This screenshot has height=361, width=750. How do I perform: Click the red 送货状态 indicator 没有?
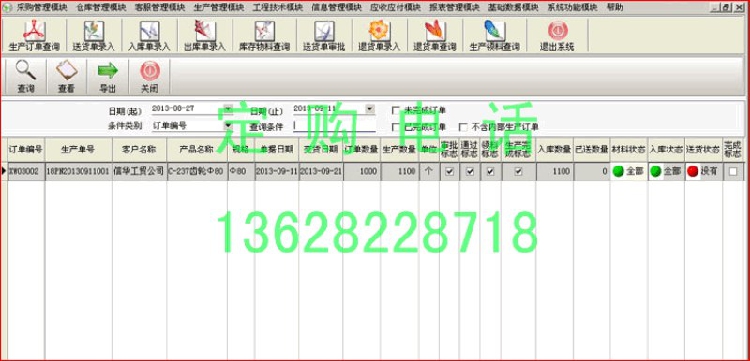tap(693, 172)
